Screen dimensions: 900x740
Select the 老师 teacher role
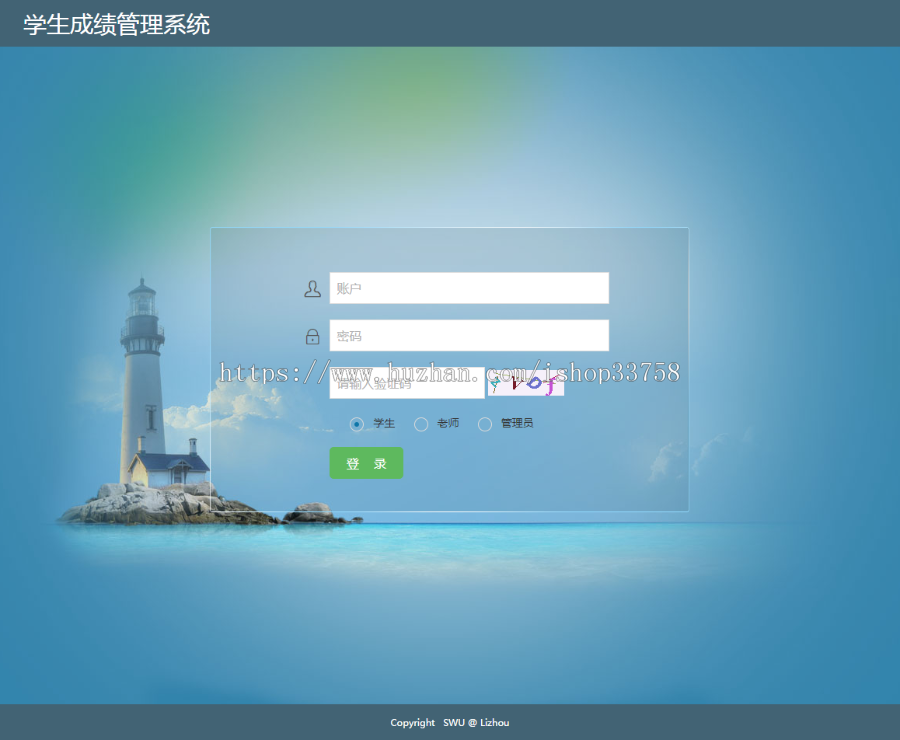point(421,423)
